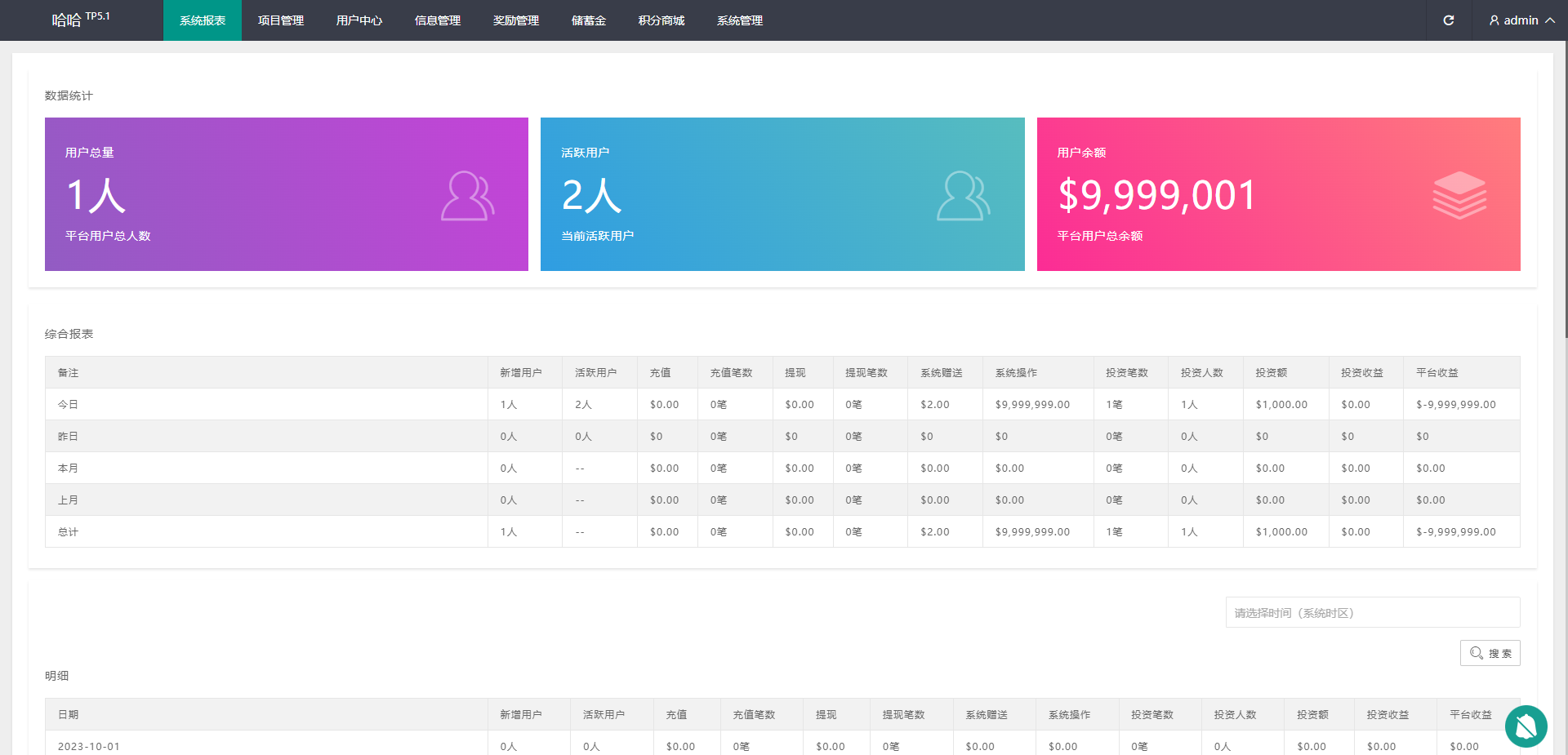Open the 用户中心 menu
The height and width of the screenshot is (755, 1568).
pyautogui.click(x=359, y=20)
